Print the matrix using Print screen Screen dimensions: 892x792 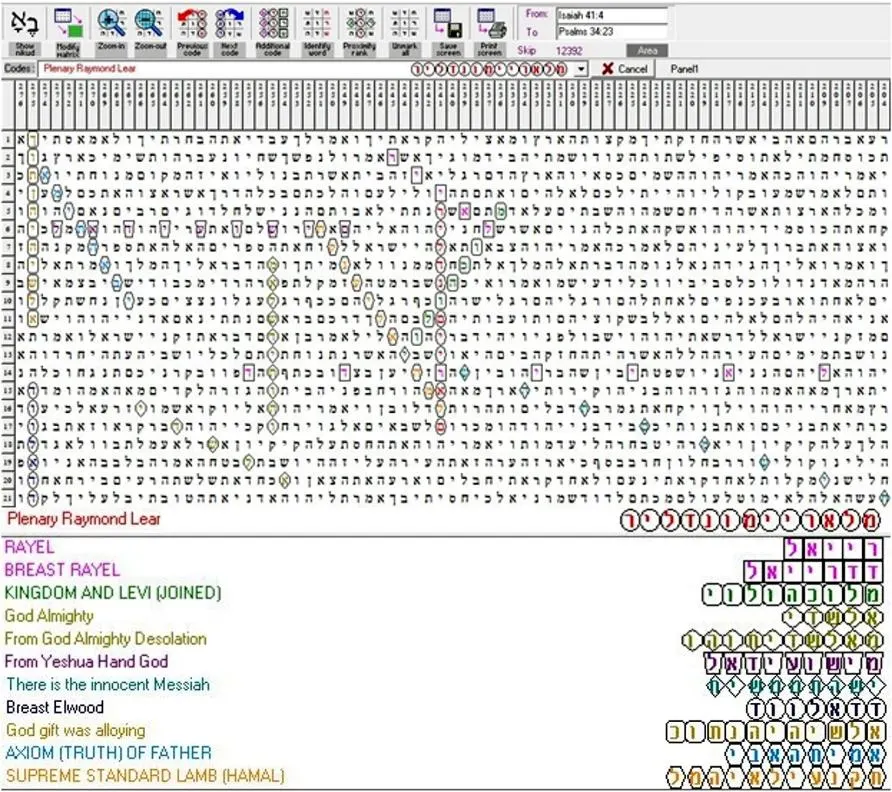tap(490, 32)
